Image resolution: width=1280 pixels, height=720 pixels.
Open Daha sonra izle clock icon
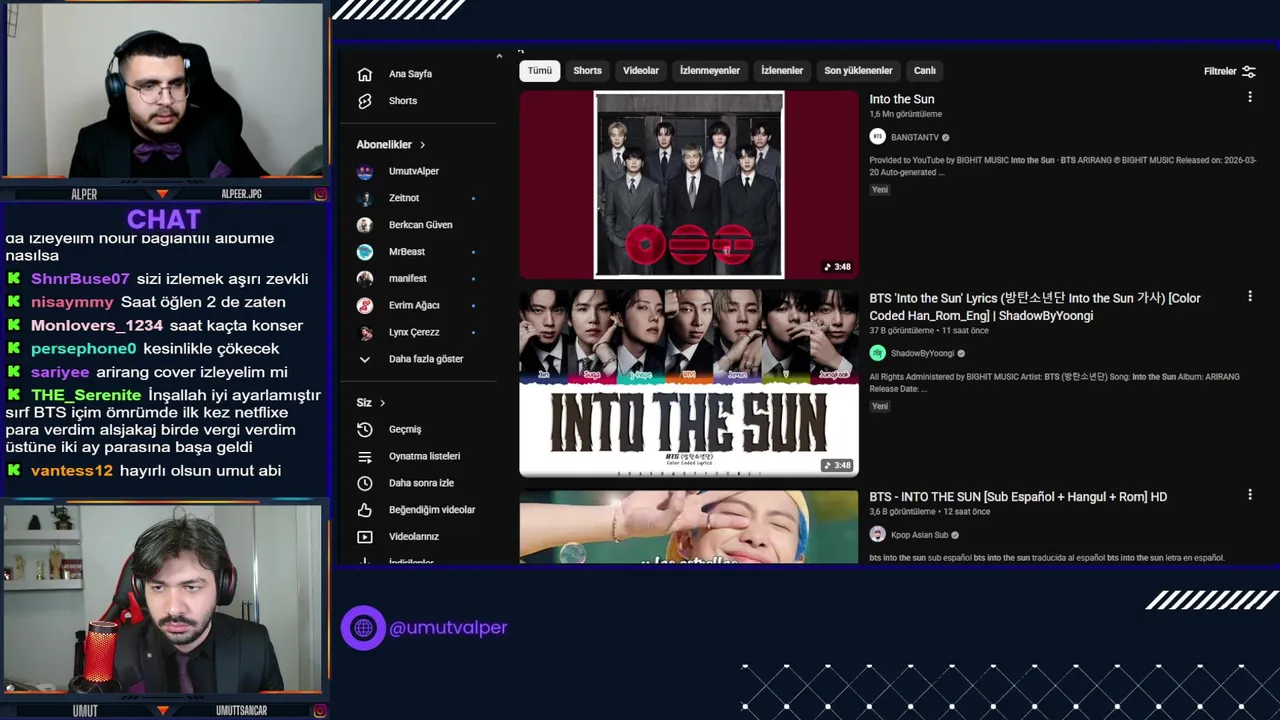(x=365, y=483)
